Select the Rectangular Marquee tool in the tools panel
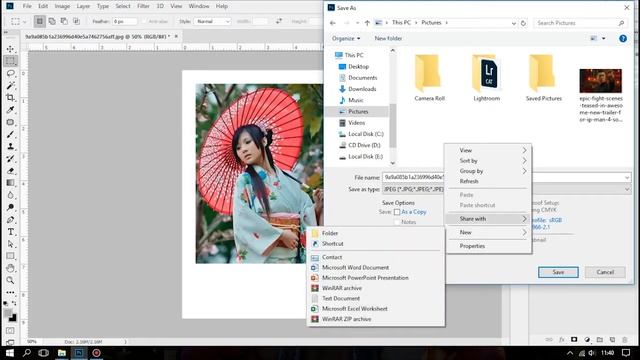 (11, 61)
